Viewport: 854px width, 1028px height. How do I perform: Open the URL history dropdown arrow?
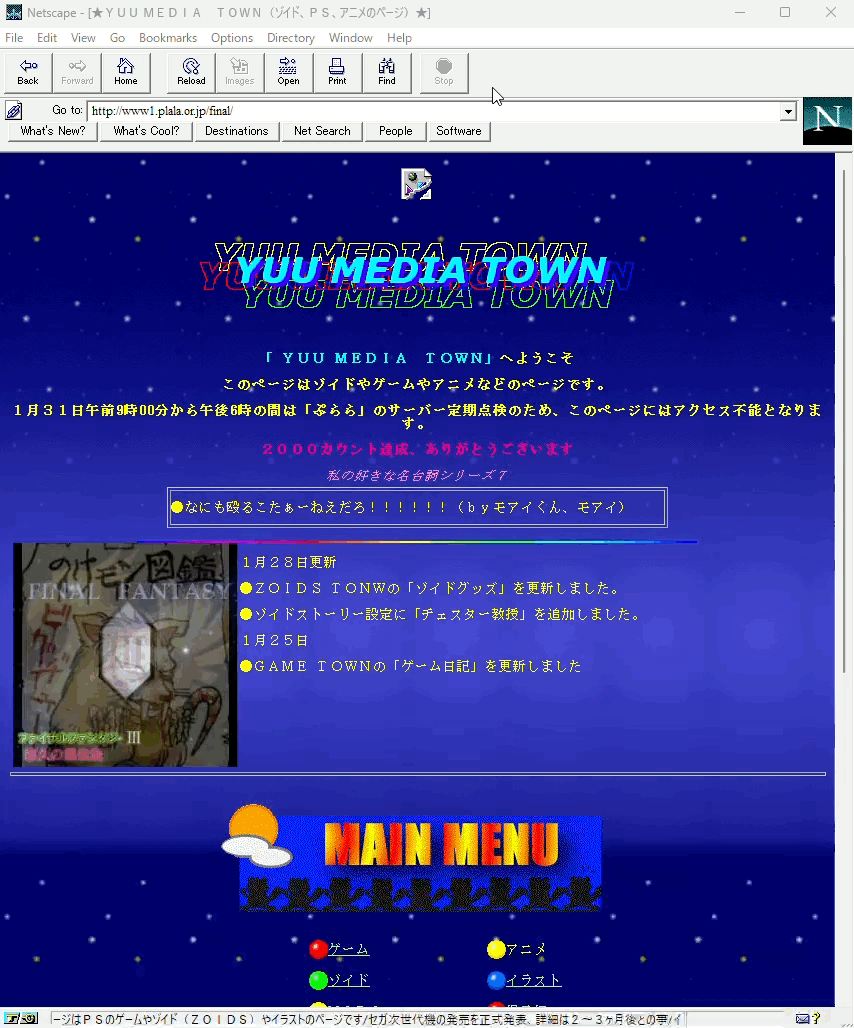pyautogui.click(x=789, y=111)
